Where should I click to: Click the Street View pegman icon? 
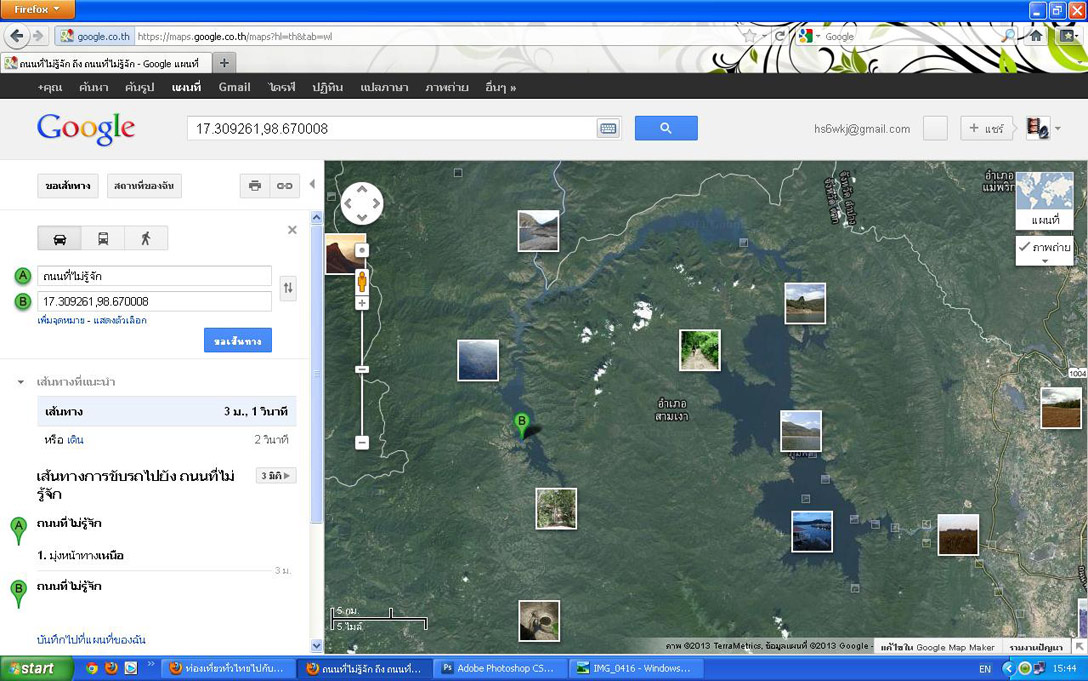[362, 280]
